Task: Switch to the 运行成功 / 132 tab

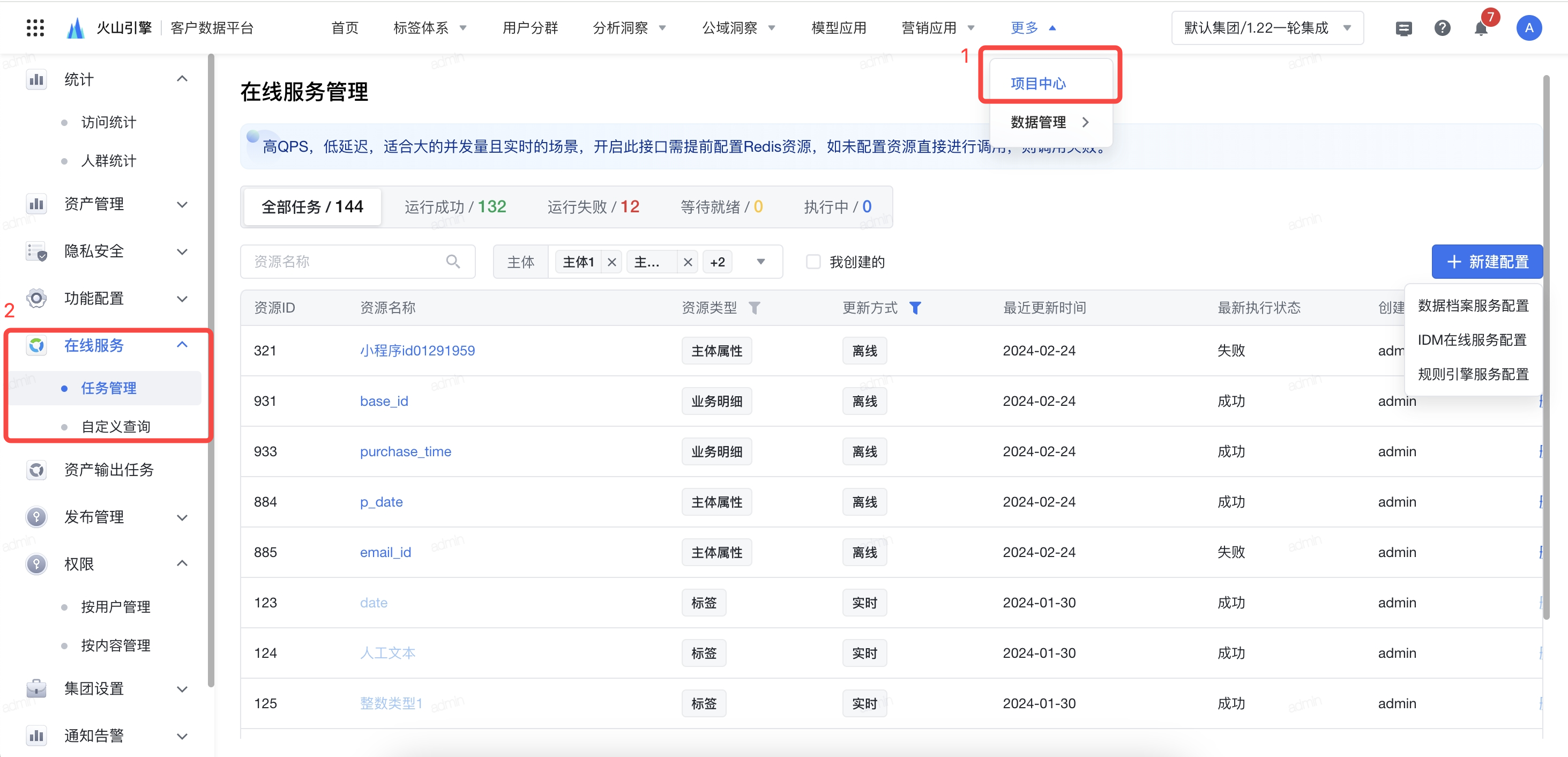Action: click(x=456, y=207)
